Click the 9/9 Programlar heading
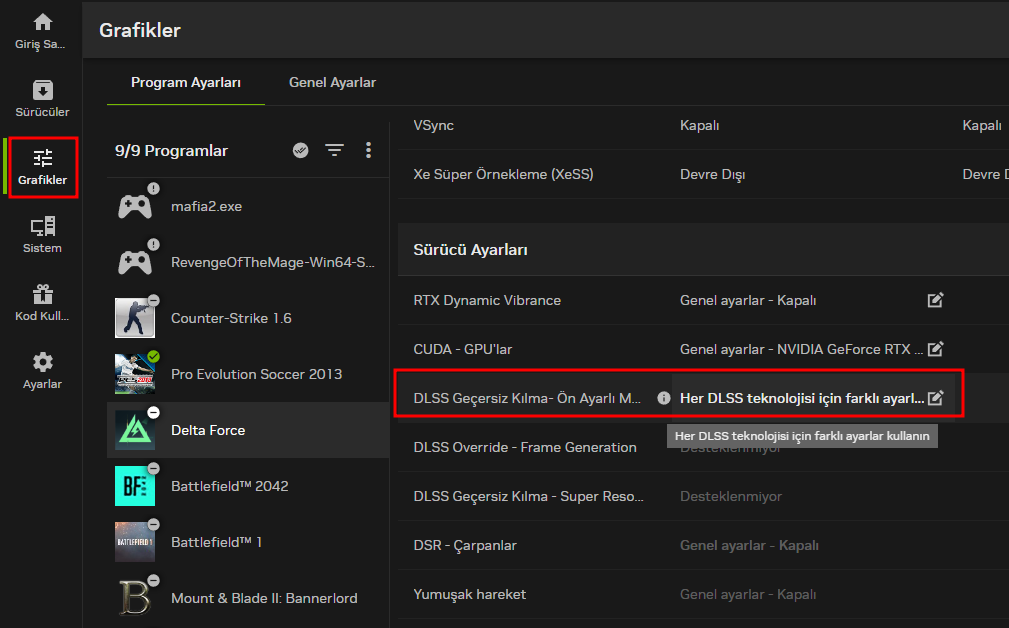1009x628 pixels. click(171, 151)
